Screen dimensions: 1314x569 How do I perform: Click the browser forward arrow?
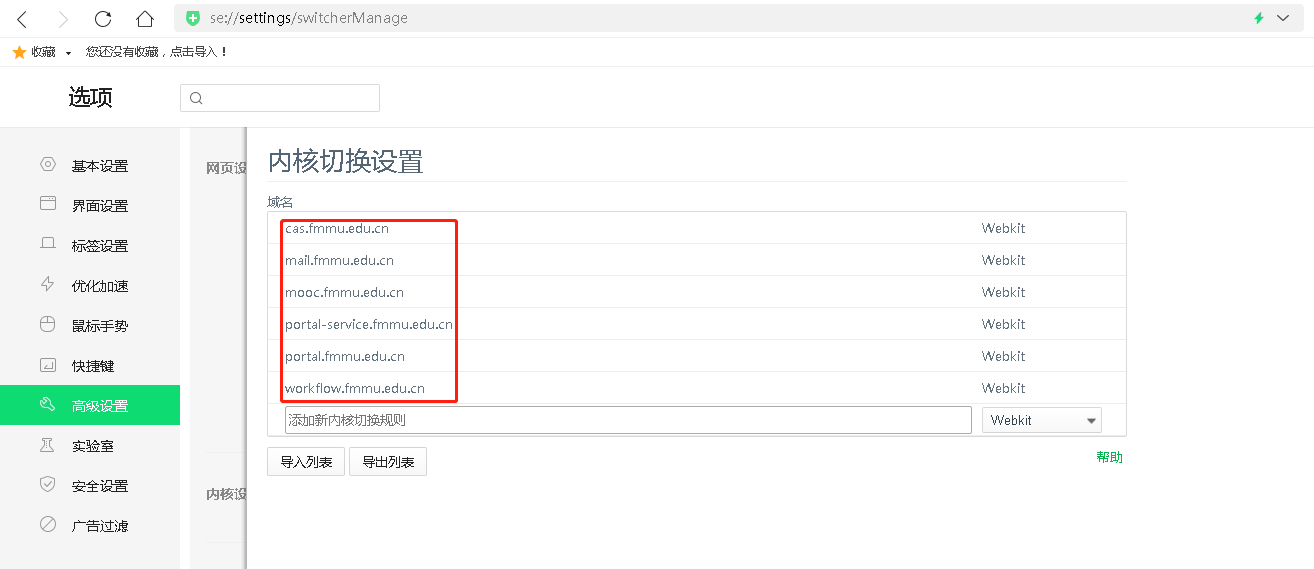63,18
